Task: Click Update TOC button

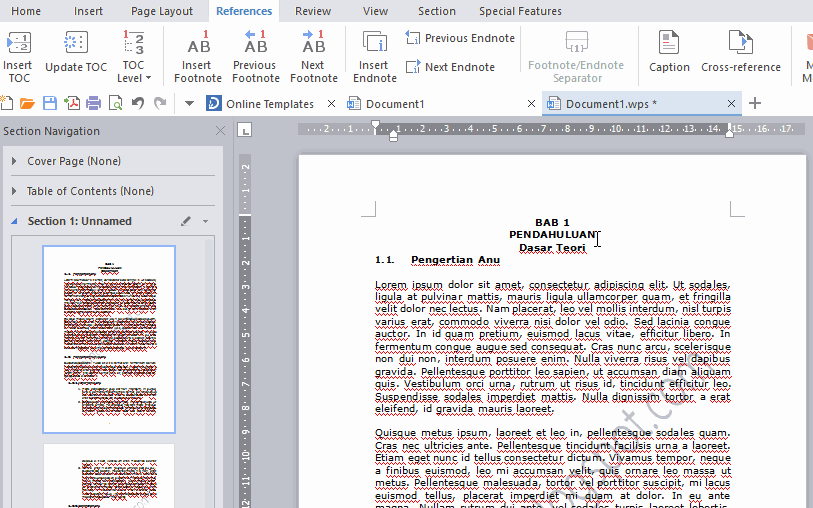Action: (x=76, y=52)
